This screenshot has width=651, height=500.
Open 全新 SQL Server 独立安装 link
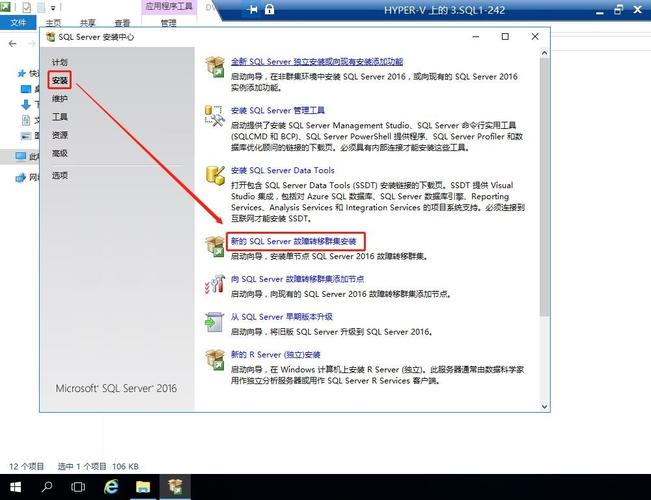[317, 61]
